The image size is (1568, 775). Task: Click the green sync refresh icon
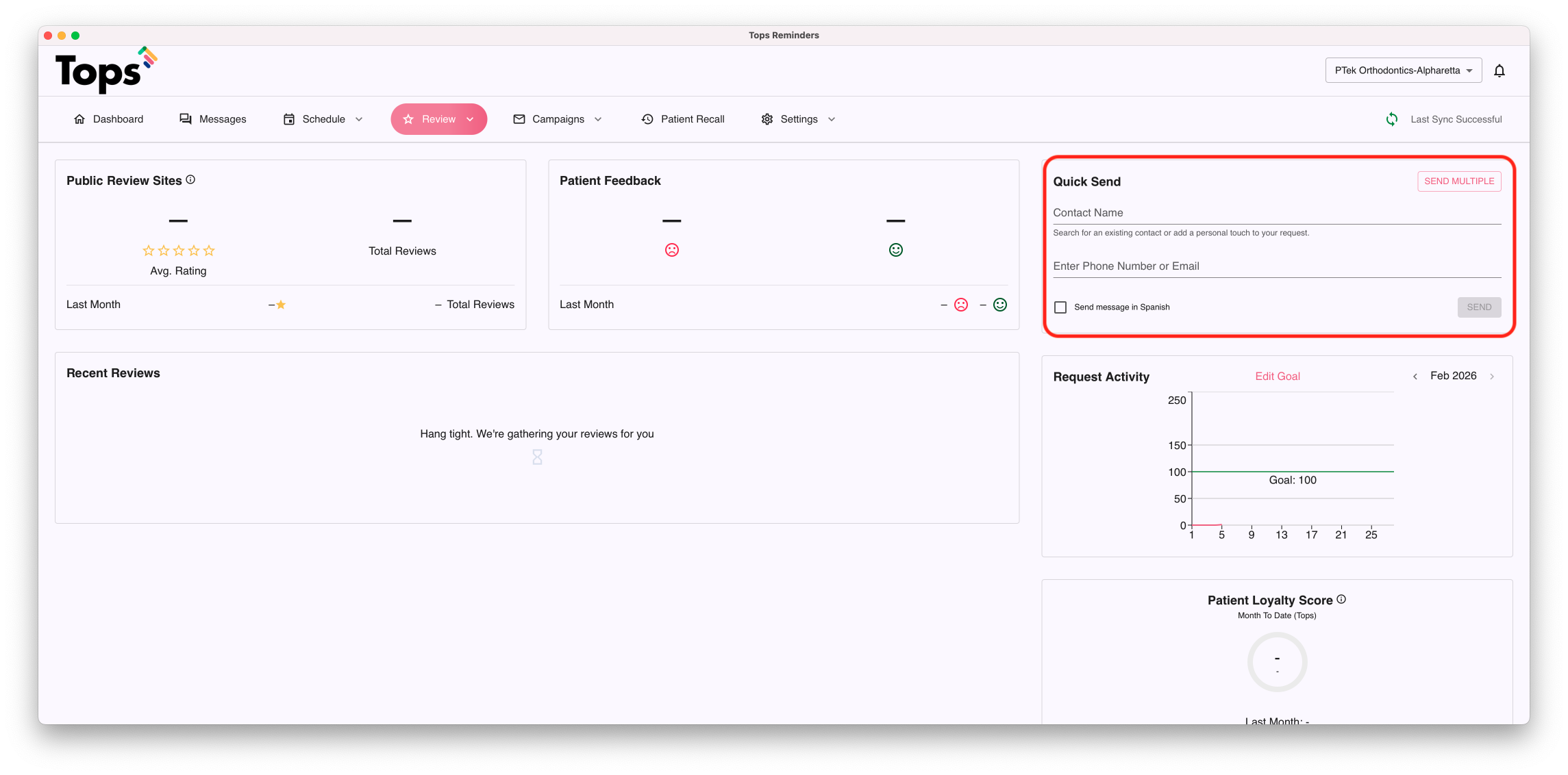(x=1391, y=119)
